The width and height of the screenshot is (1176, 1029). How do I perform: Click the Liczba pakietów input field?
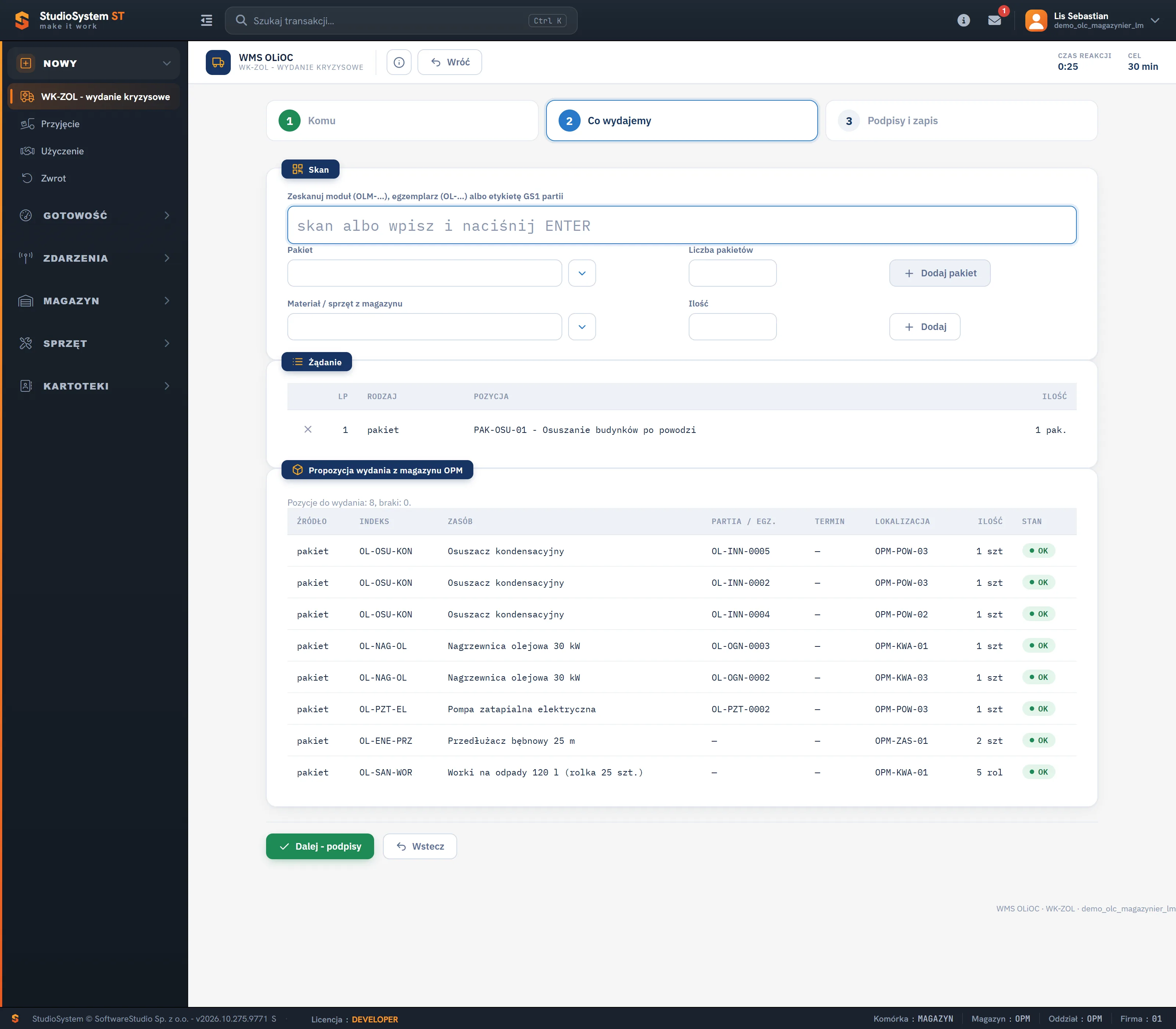click(x=732, y=273)
